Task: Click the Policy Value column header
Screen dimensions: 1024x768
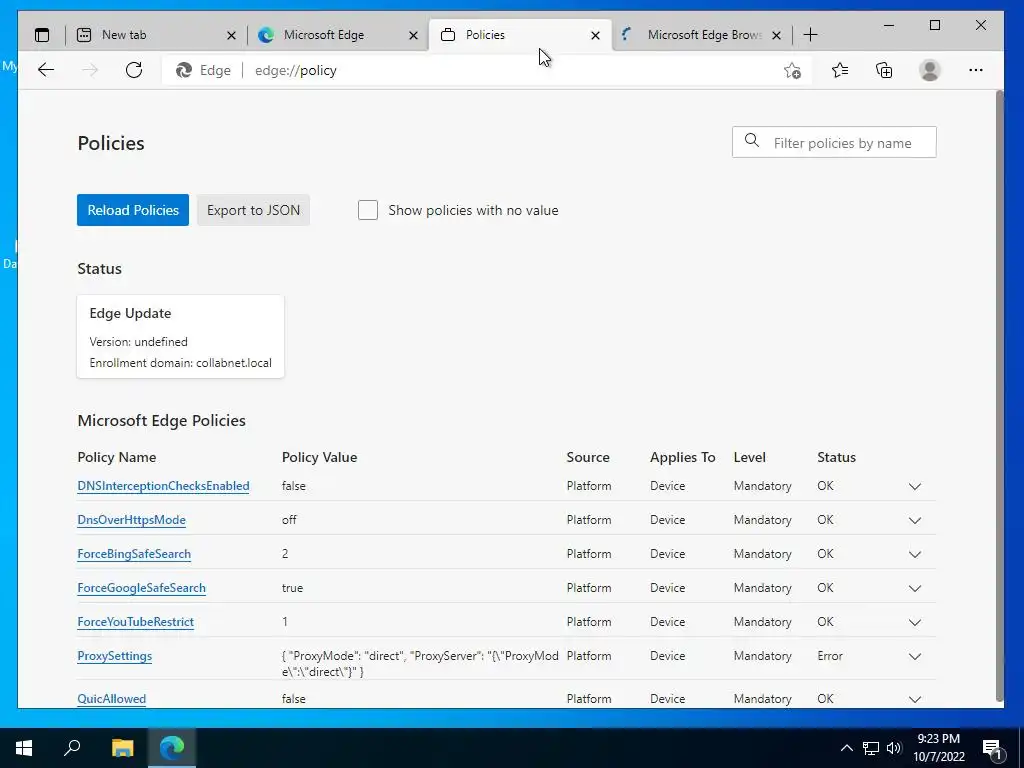Action: [x=319, y=458]
